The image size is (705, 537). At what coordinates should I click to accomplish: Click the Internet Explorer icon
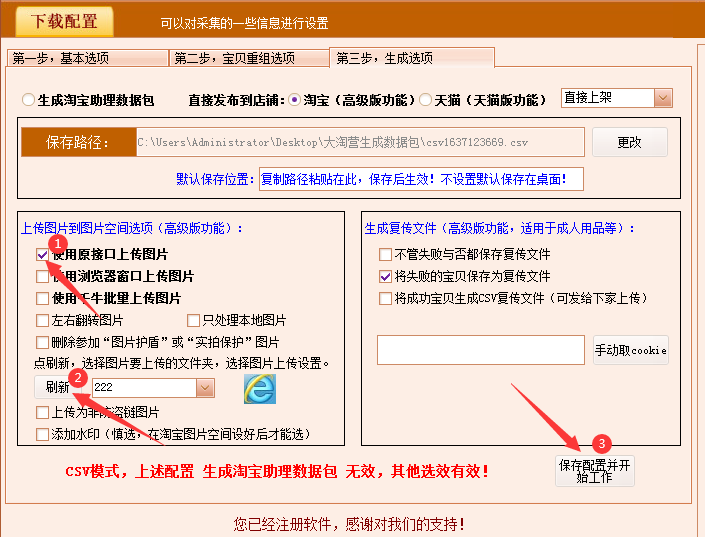[259, 389]
